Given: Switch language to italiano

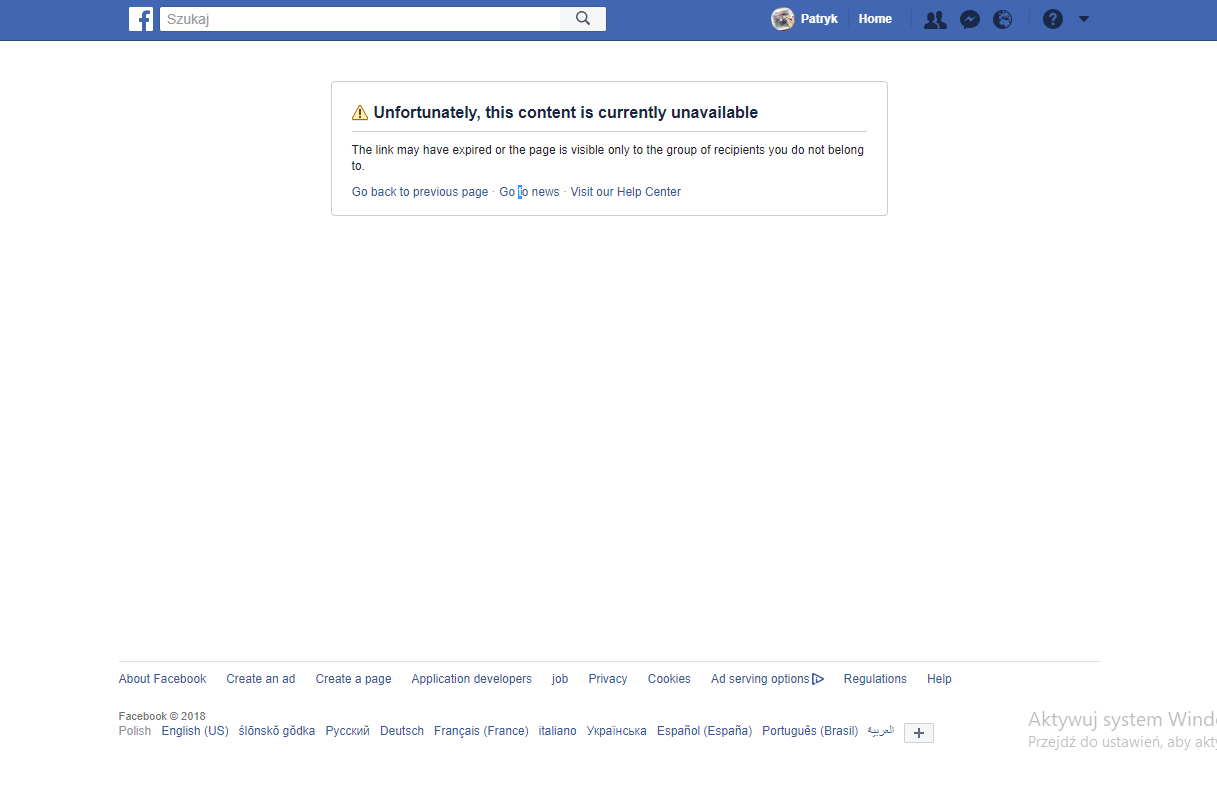Looking at the screenshot, I should (x=558, y=731).
